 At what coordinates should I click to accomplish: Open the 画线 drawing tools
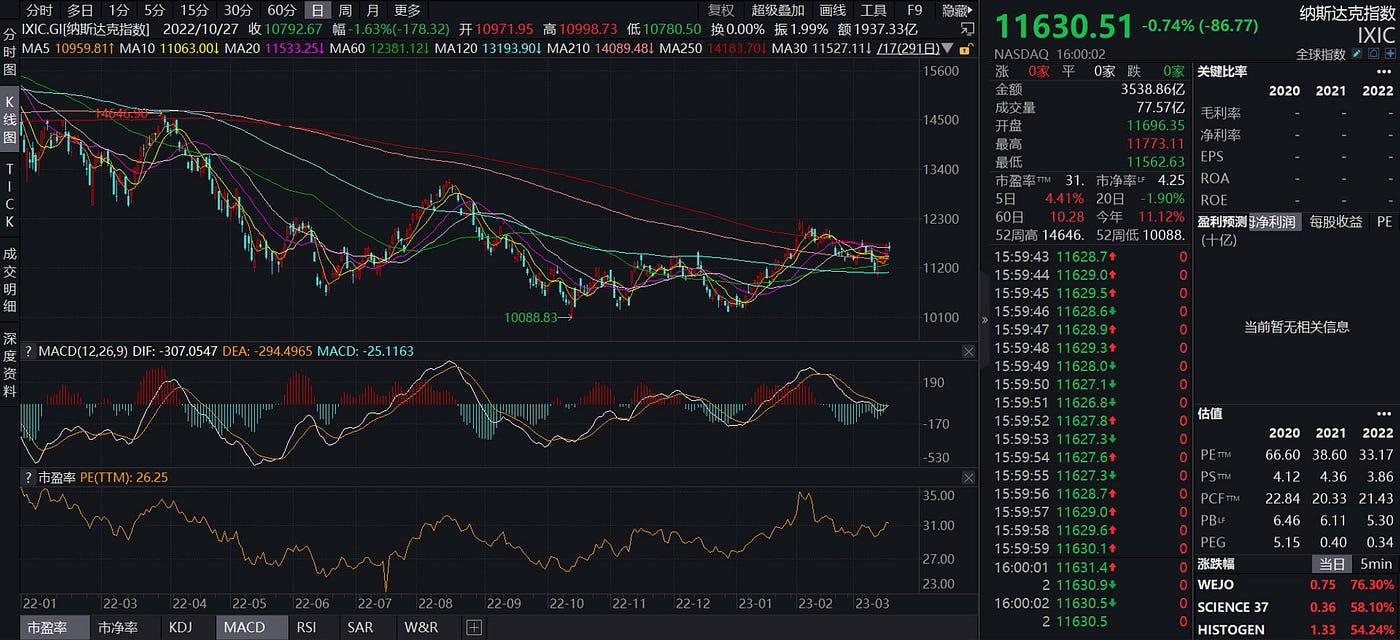tap(833, 10)
